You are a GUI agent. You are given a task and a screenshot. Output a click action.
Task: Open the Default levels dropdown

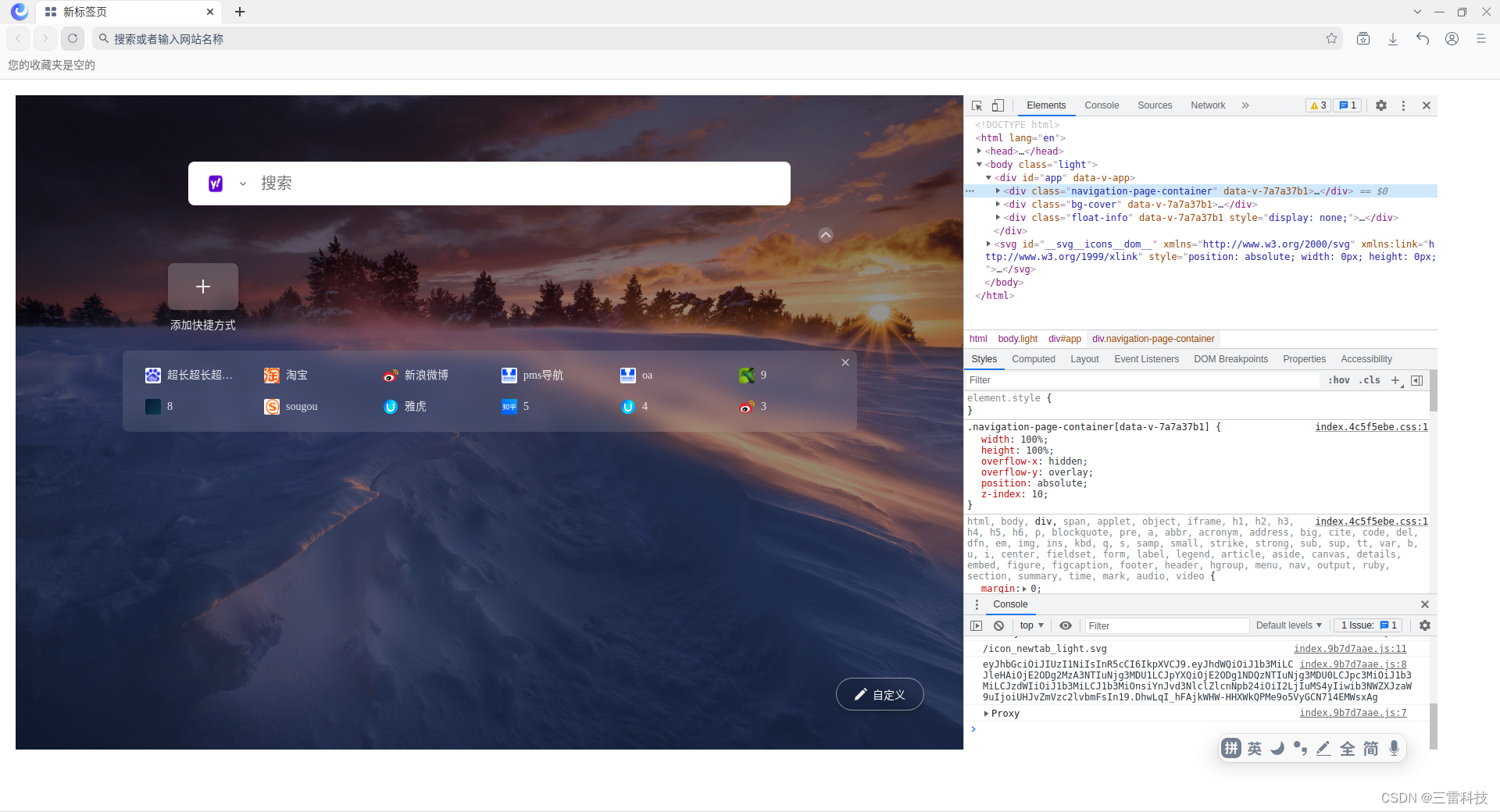(1287, 625)
